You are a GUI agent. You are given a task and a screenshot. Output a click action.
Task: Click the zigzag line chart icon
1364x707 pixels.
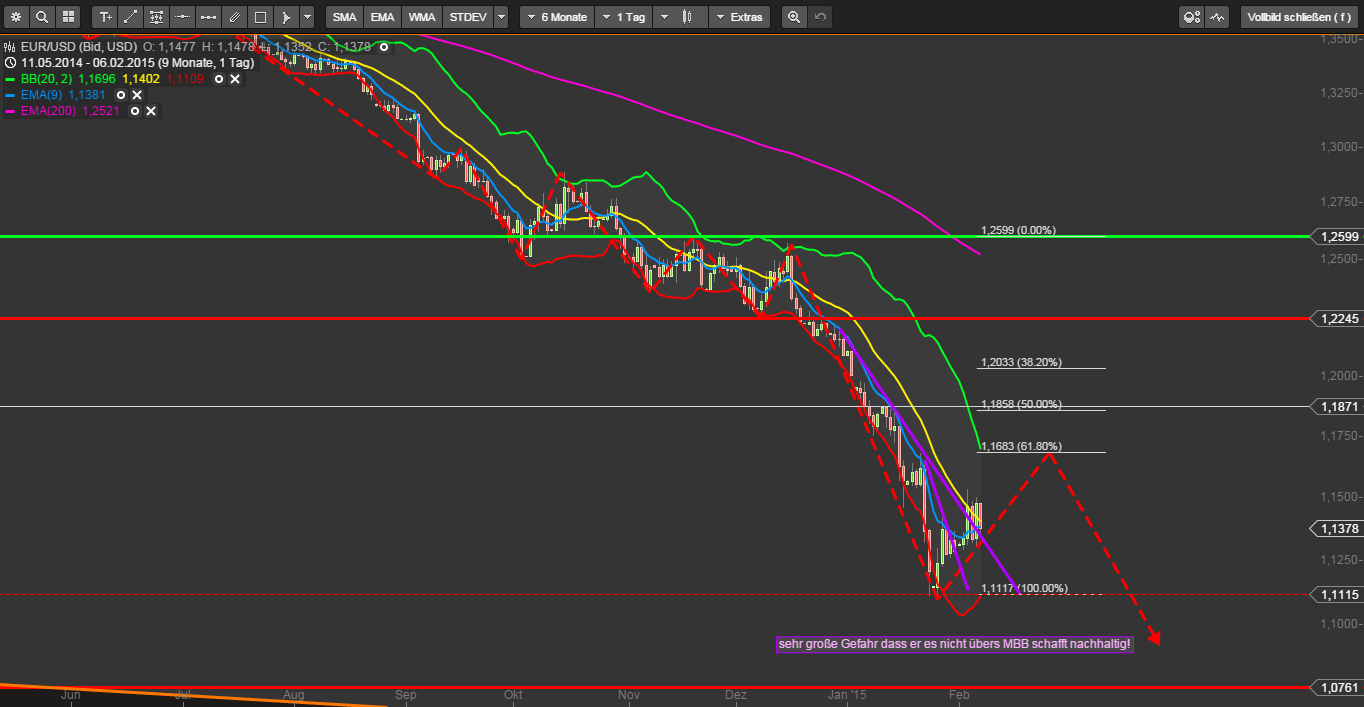coord(1217,17)
